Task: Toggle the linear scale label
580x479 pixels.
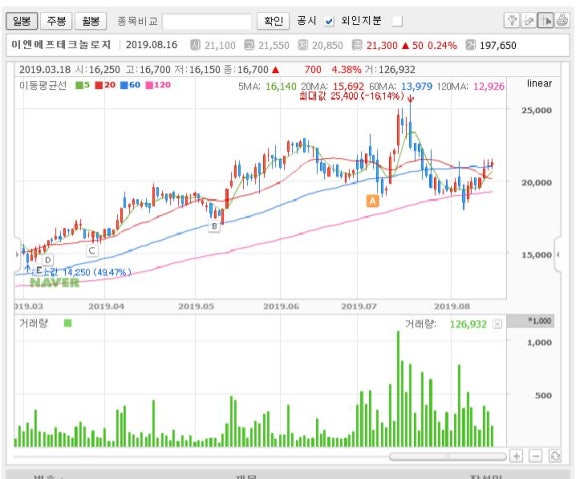Action: coord(539,84)
